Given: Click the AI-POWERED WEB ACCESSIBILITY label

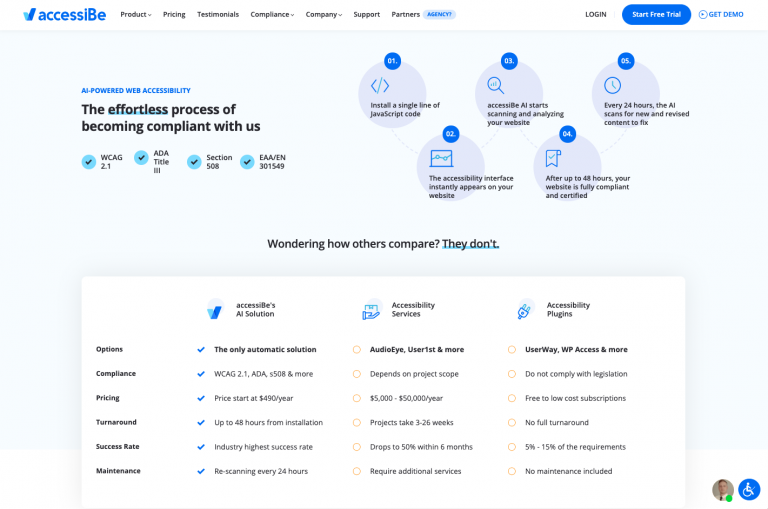Looking at the screenshot, I should coord(136,91).
